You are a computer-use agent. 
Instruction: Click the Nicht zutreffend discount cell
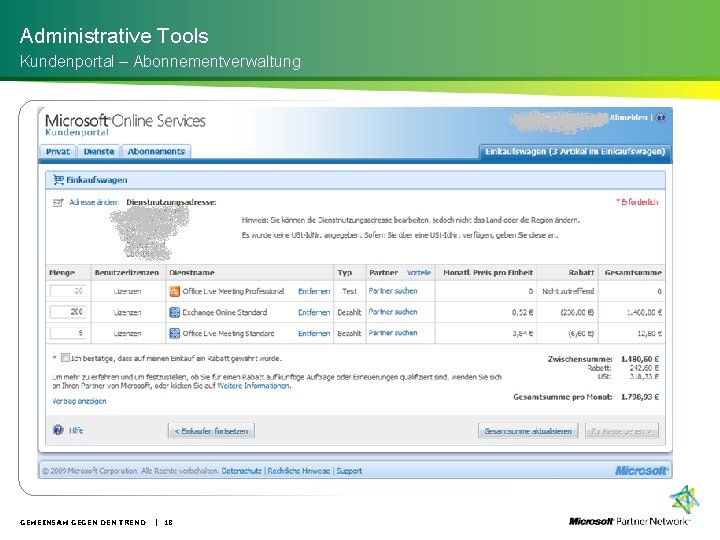pos(568,291)
